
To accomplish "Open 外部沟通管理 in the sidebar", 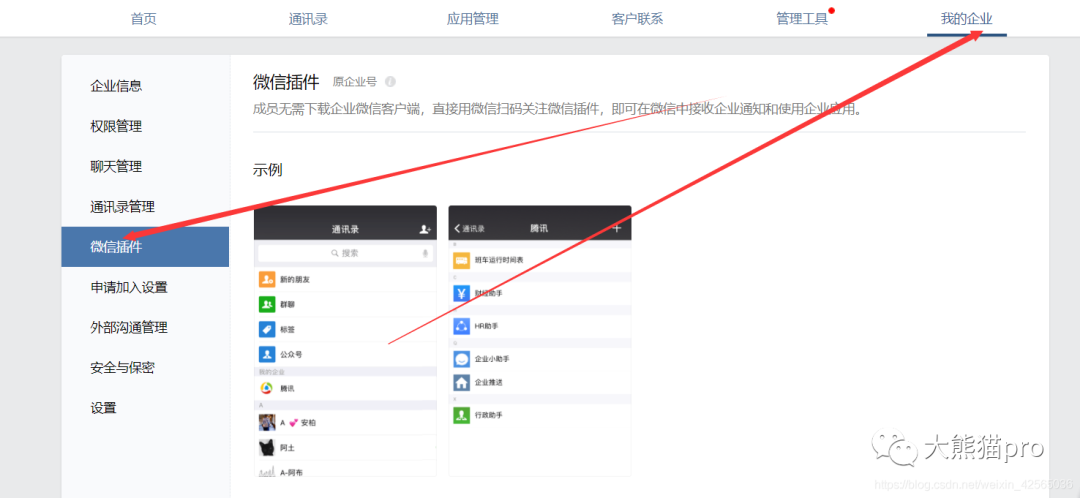I will click(129, 327).
